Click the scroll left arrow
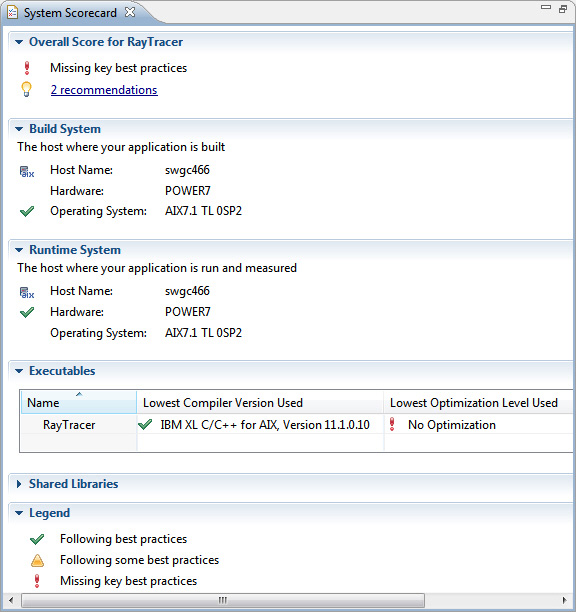This screenshot has height=612, width=576. pyautogui.click(x=11, y=600)
